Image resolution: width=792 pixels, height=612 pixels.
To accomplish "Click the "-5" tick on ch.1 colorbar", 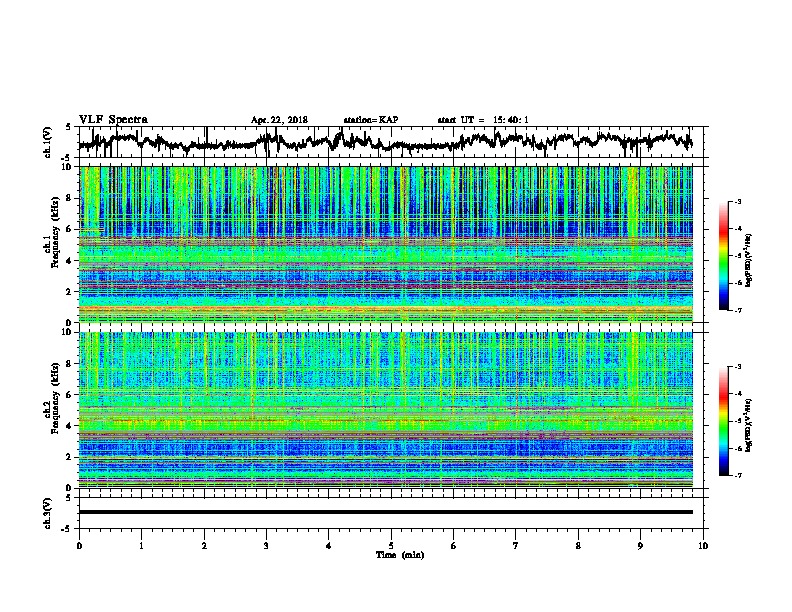I will [x=737, y=256].
